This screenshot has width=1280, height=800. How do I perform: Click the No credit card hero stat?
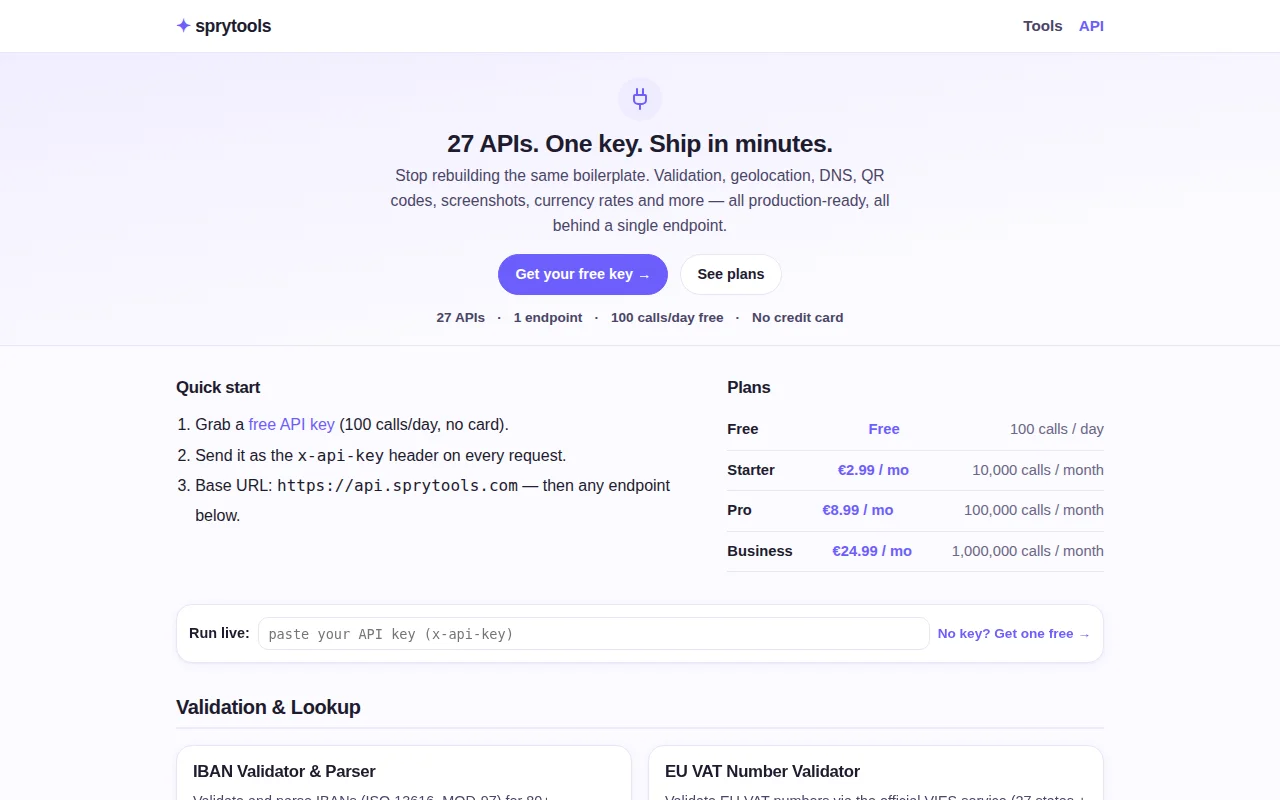[798, 317]
